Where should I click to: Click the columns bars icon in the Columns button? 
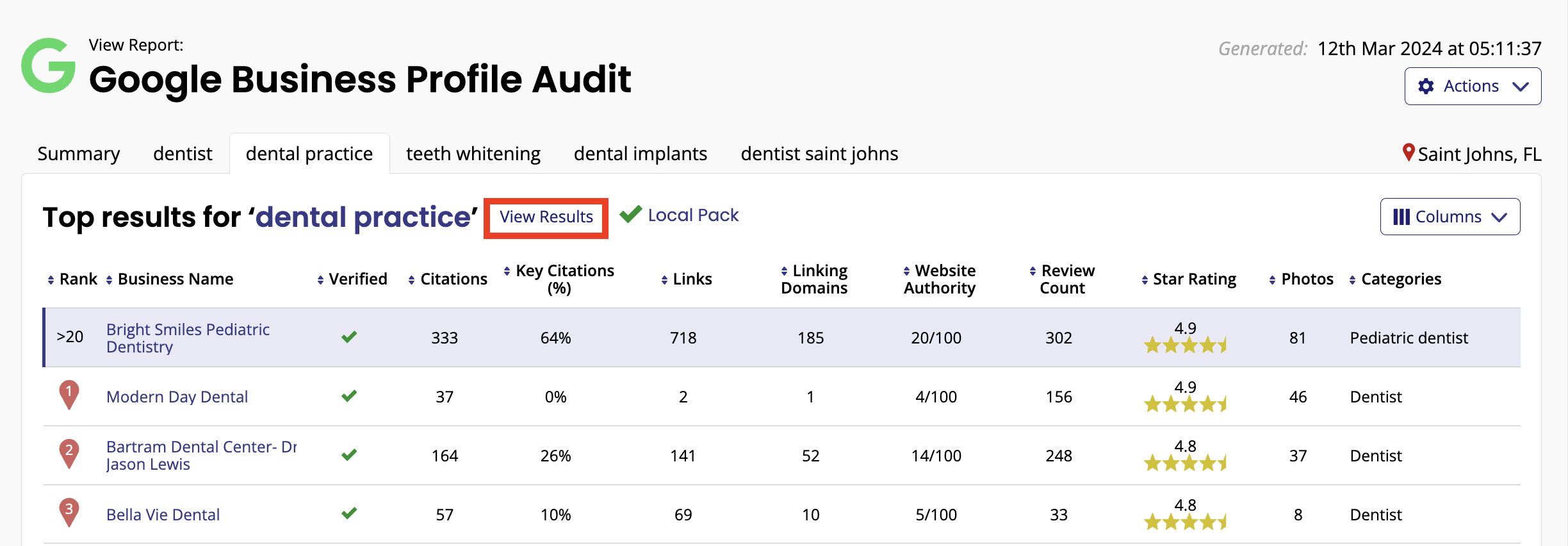pyautogui.click(x=1401, y=217)
